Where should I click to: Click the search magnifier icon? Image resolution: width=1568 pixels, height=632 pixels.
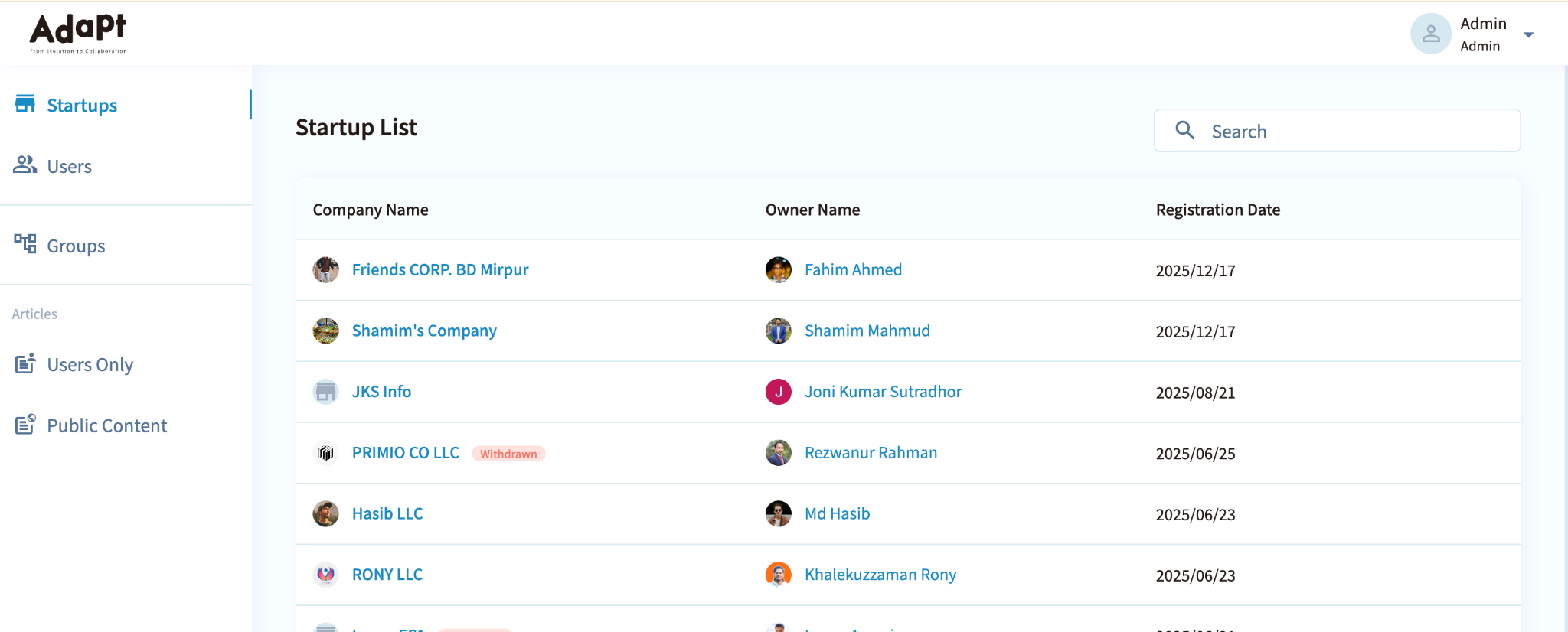pyautogui.click(x=1184, y=130)
